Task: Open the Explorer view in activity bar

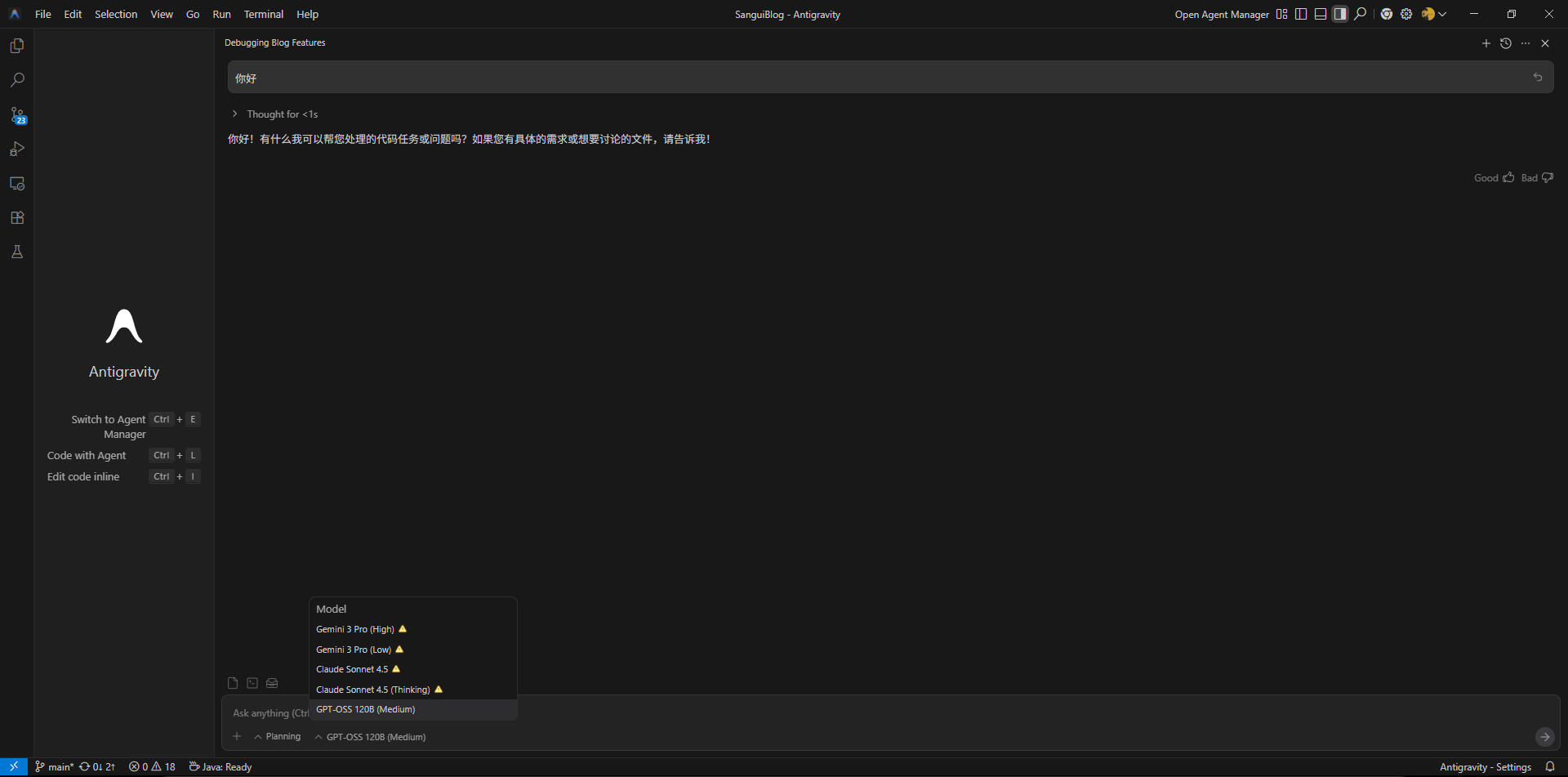Action: 17,46
